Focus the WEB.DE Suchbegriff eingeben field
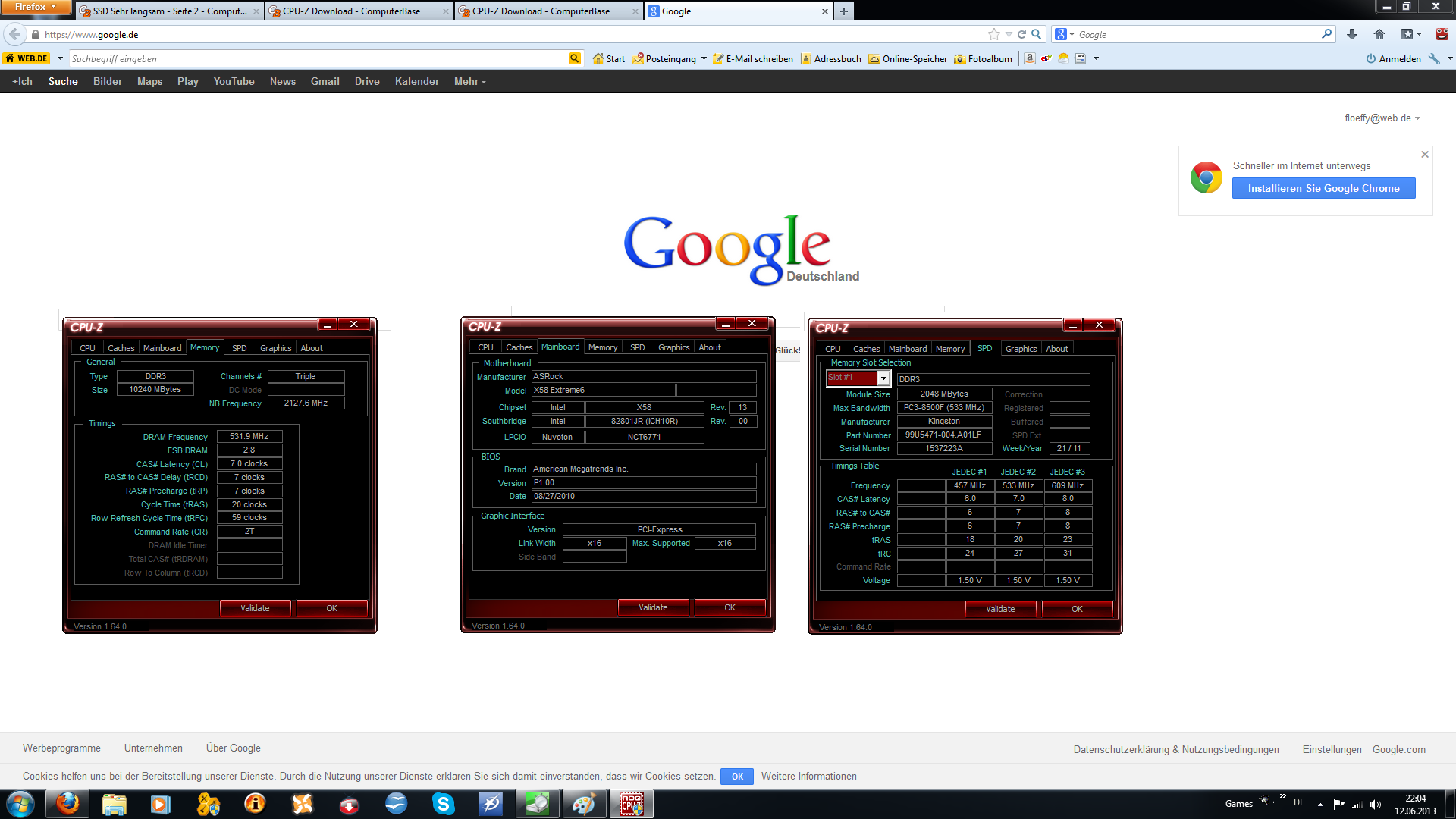The image size is (1456, 819). (x=318, y=58)
